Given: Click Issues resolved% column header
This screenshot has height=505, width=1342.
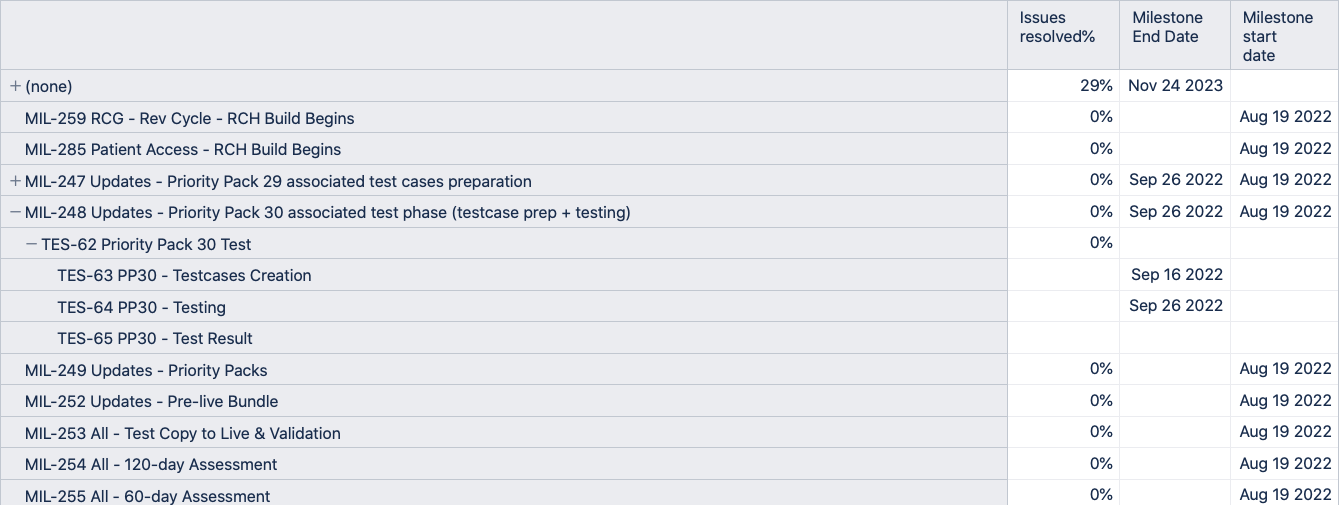Looking at the screenshot, I should pos(1056,27).
